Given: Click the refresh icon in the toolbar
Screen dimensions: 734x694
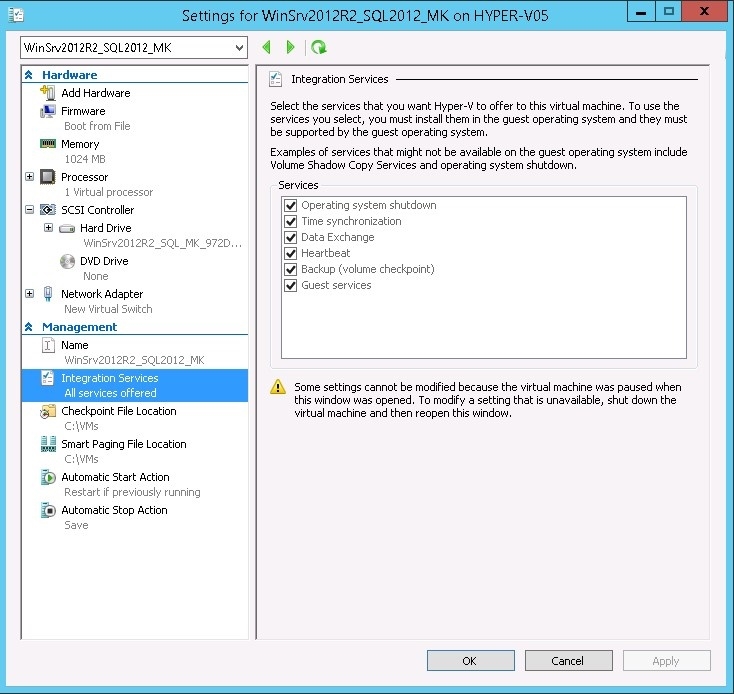Looking at the screenshot, I should [318, 47].
